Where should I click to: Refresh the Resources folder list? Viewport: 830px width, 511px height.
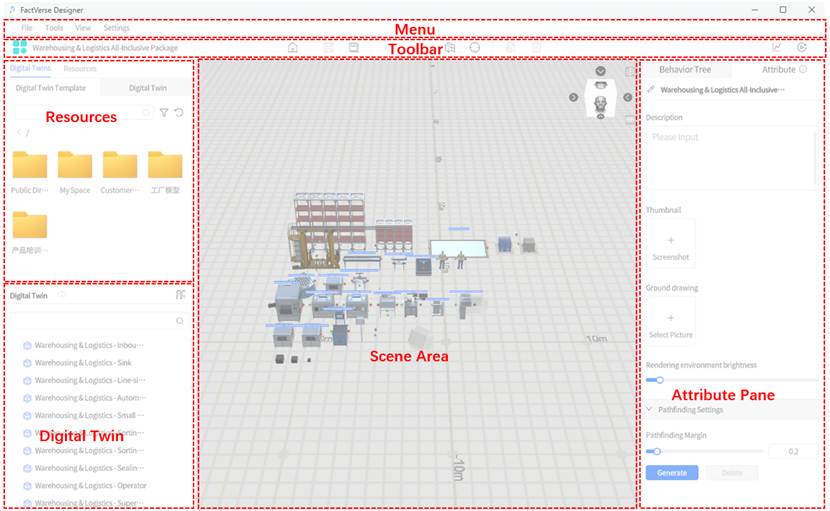179,113
